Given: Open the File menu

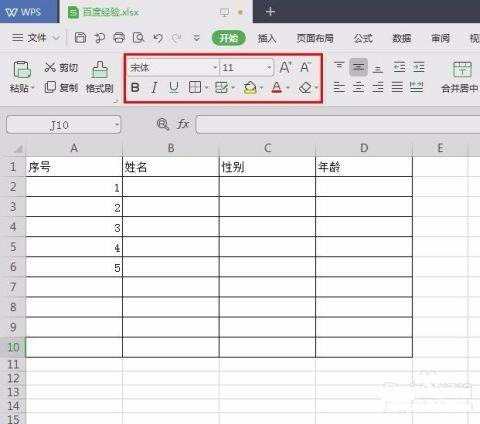Looking at the screenshot, I should (x=36, y=38).
